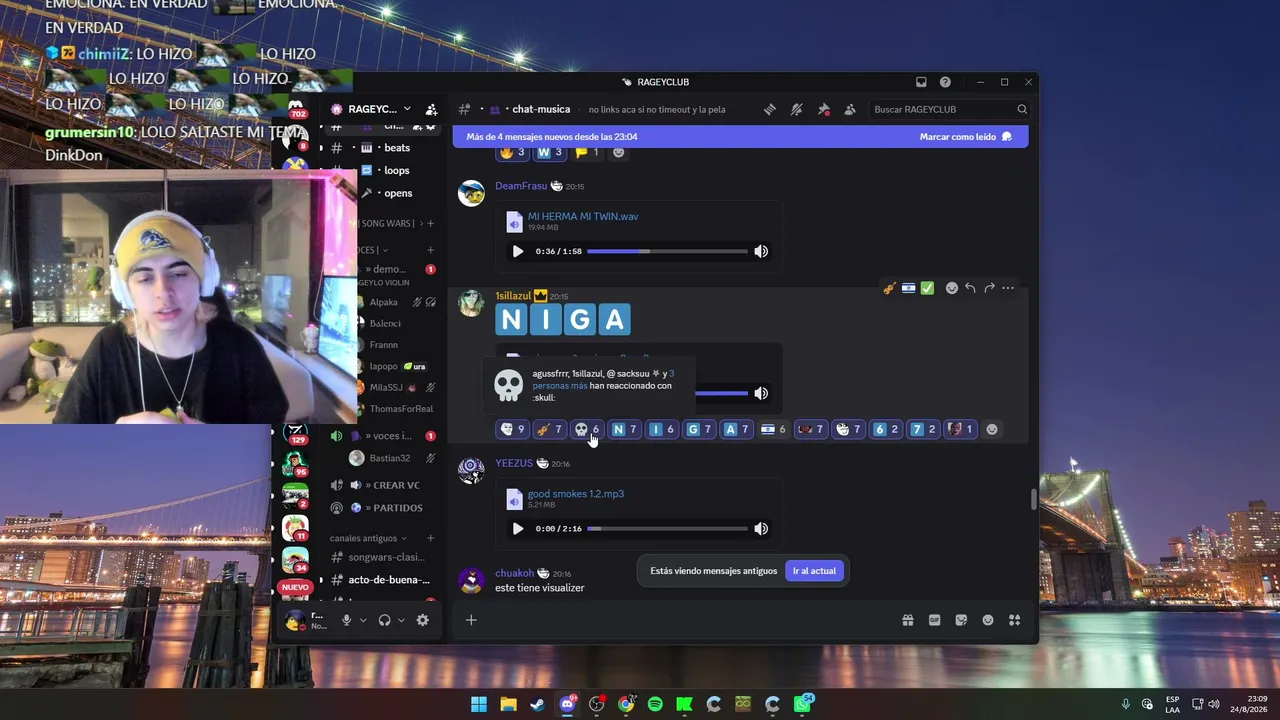Toggle the N letter reaction
Screen dimensions: 1280x720
click(x=624, y=429)
